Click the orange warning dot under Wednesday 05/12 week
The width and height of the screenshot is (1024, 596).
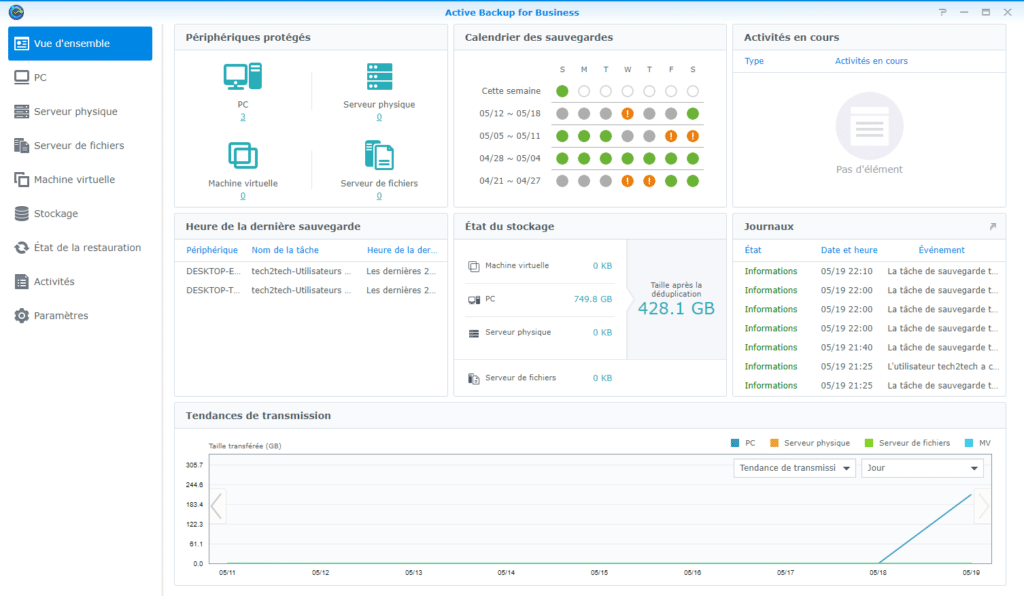tap(627, 114)
